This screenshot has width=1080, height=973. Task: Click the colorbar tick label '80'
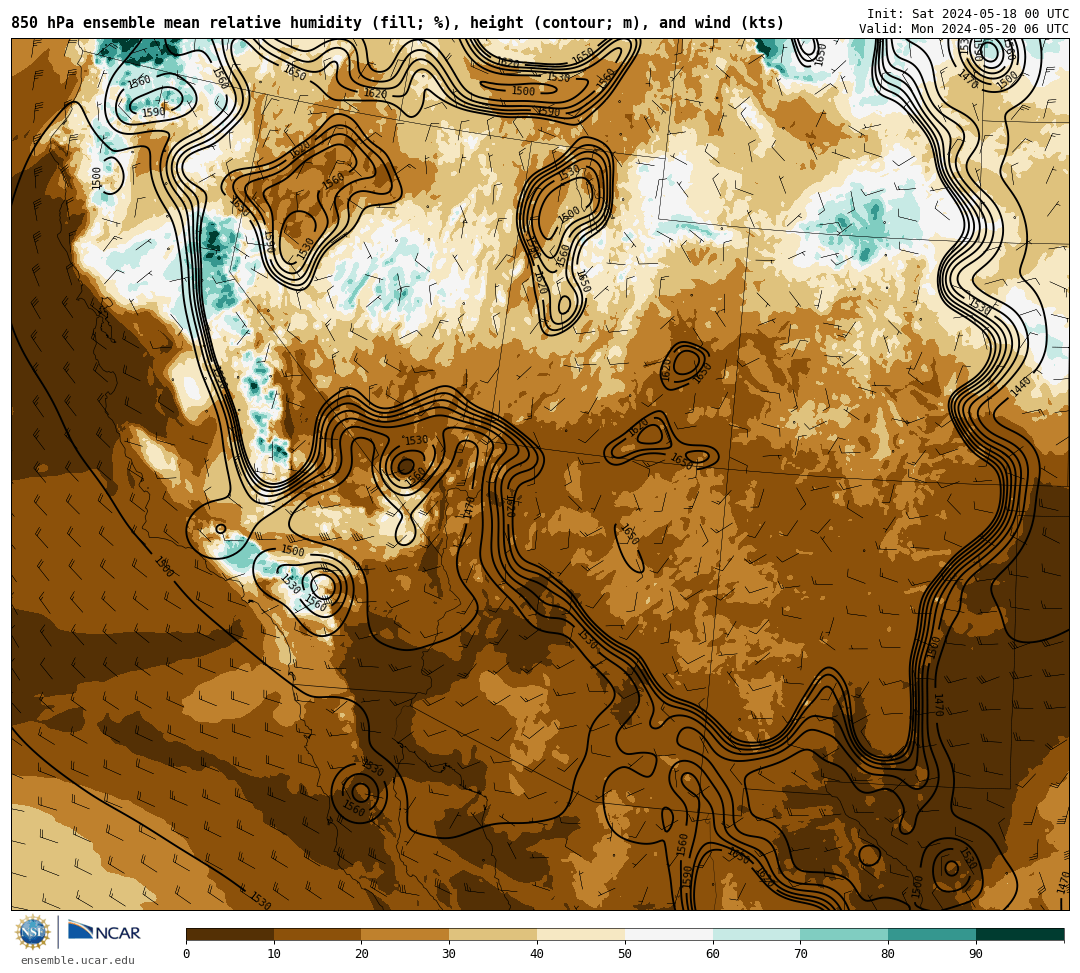pyautogui.click(x=888, y=954)
